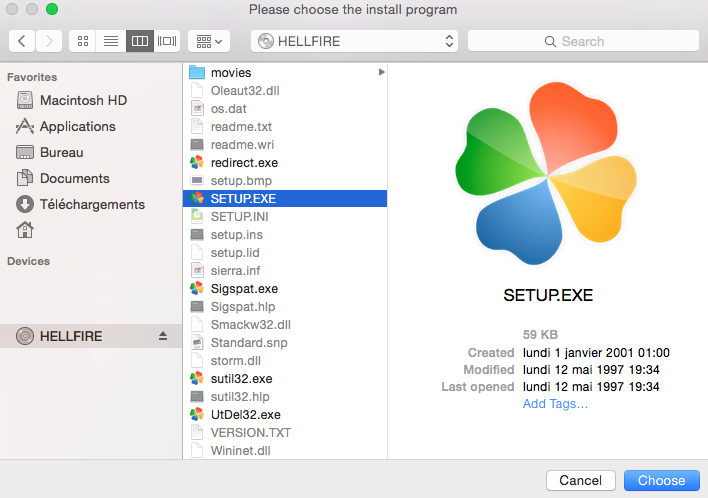The width and height of the screenshot is (708, 498).
Task: Select setup.ins in the file list
Action: [285, 235]
